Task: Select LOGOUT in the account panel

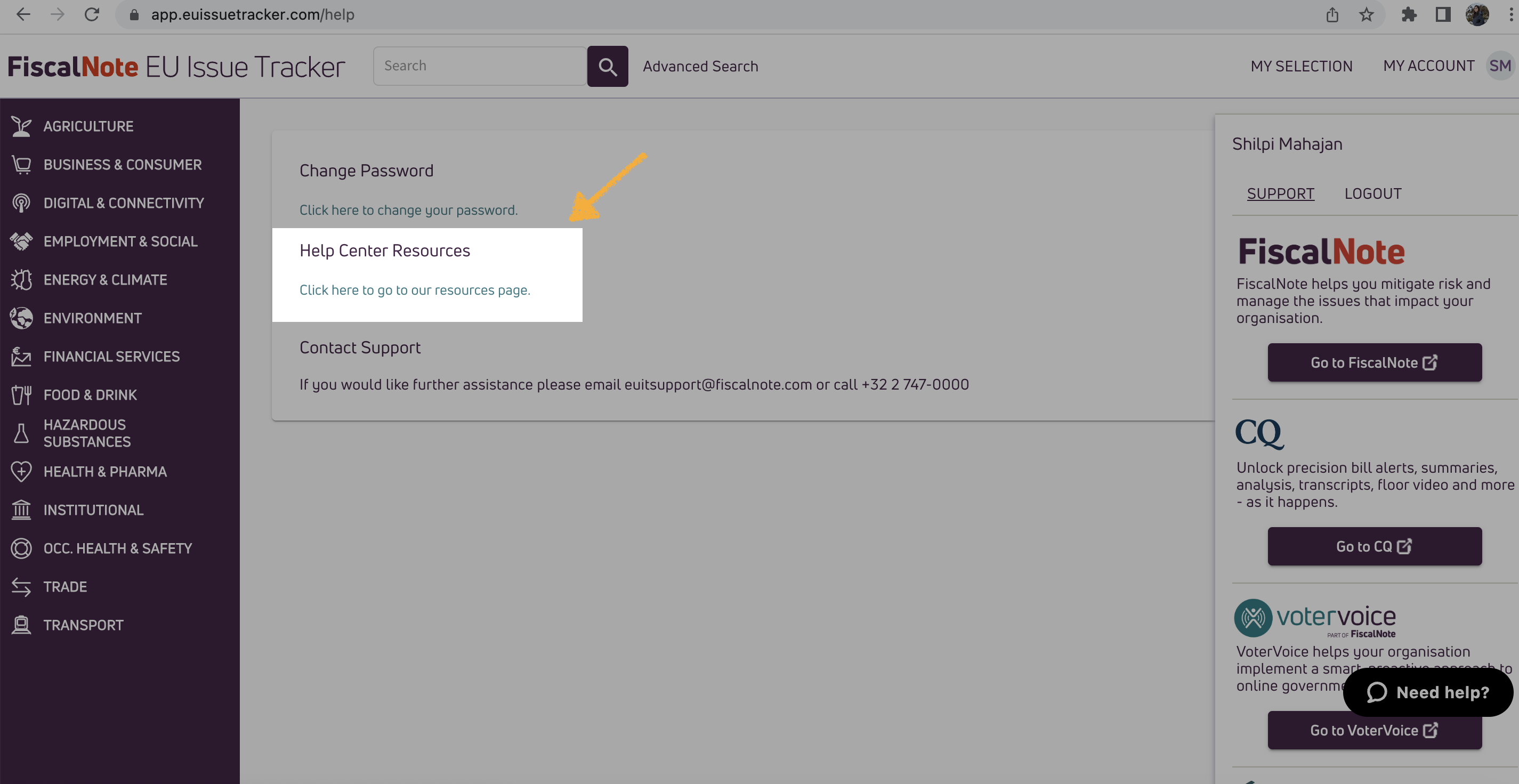Action: (x=1373, y=193)
